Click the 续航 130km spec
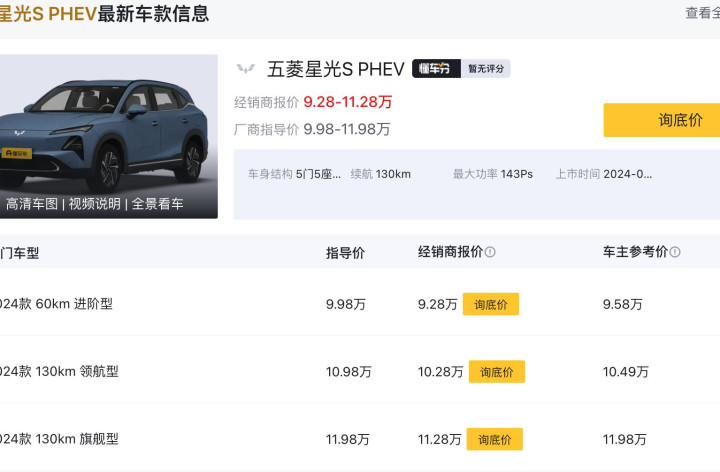 381,174
